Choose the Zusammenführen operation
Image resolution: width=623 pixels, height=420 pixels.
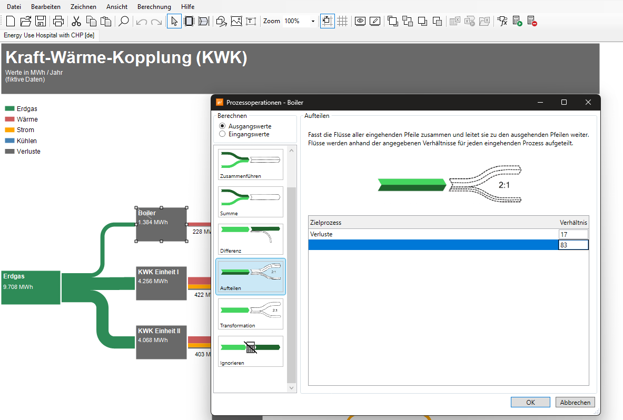pyautogui.click(x=250, y=165)
